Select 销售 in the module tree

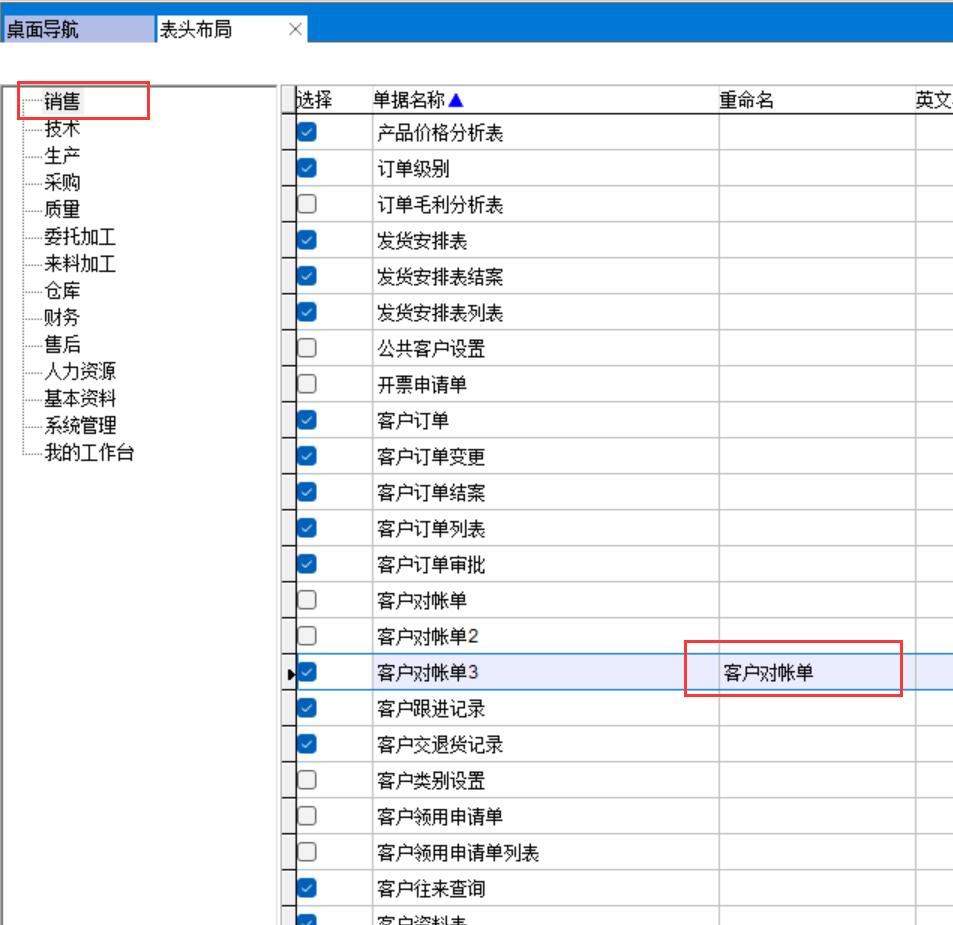(62, 101)
